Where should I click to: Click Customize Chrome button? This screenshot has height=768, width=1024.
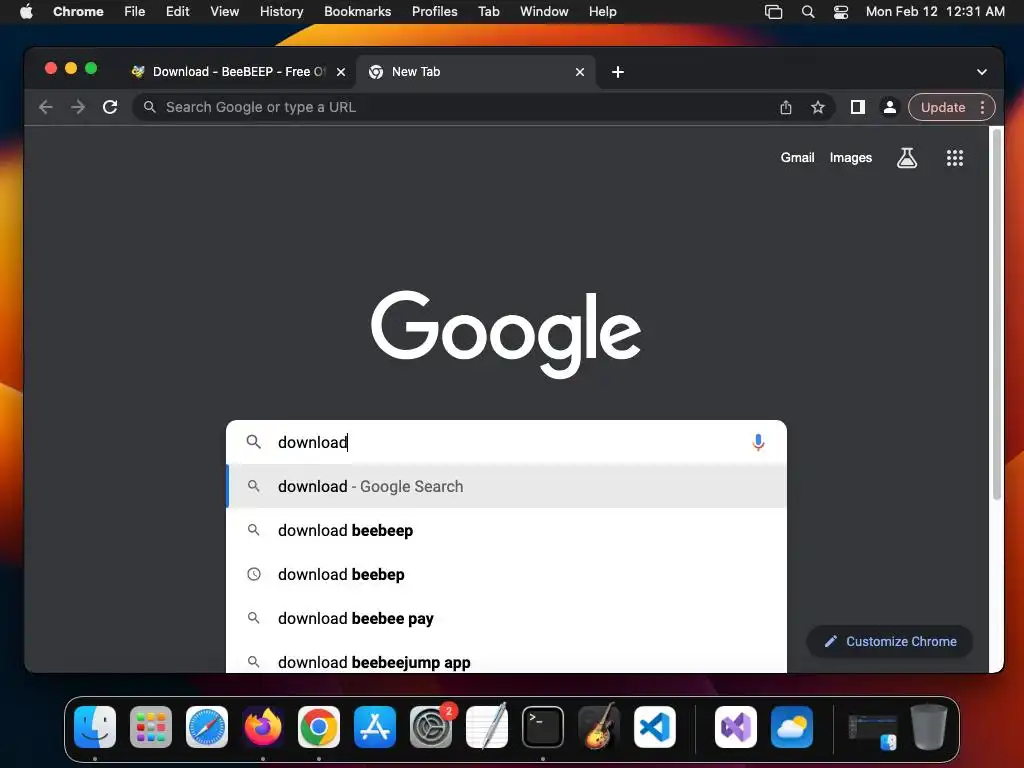pos(889,641)
